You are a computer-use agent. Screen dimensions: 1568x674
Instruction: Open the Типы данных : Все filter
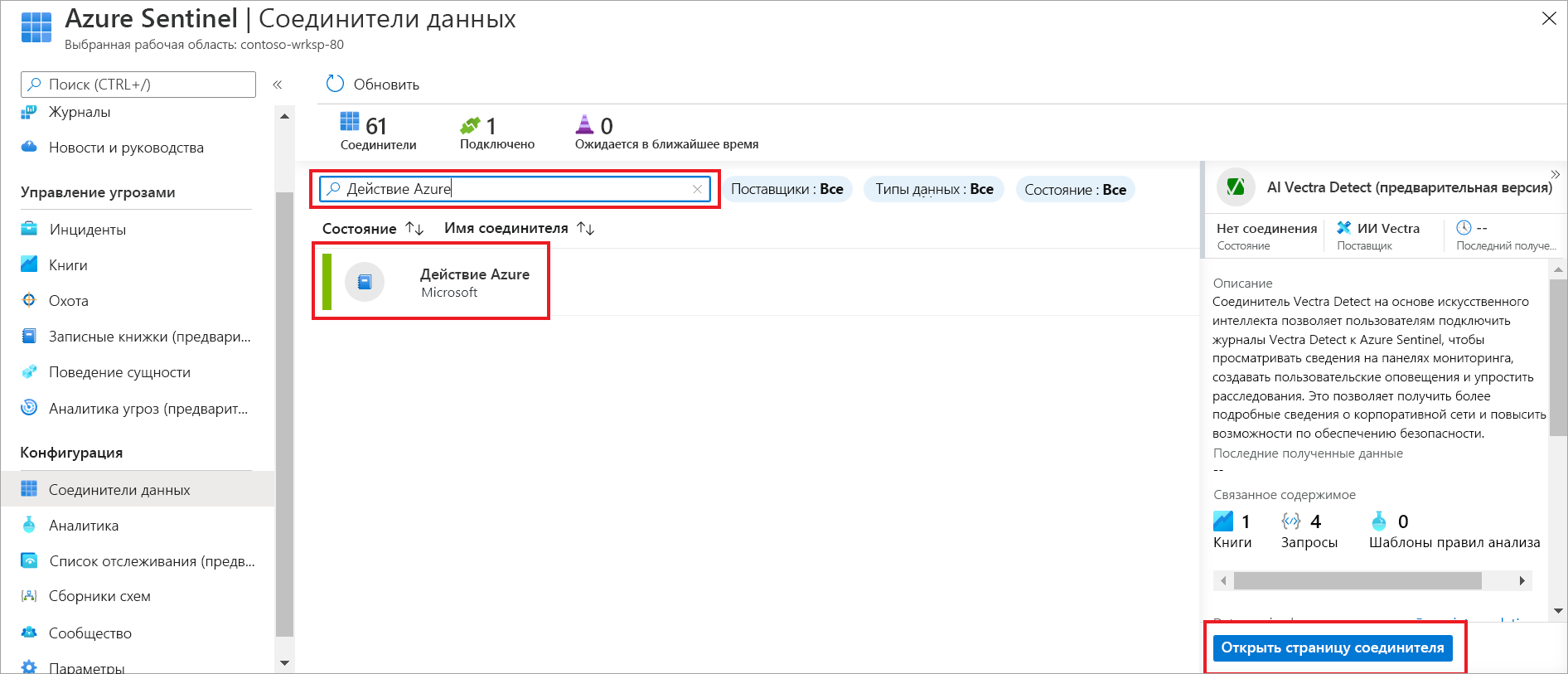coord(934,189)
